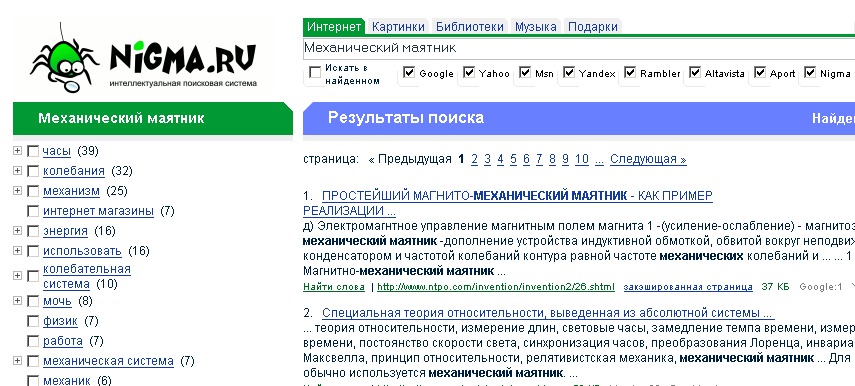Open the механическая система cluster link
Viewport: 855px width, 386px height.
click(x=108, y=361)
